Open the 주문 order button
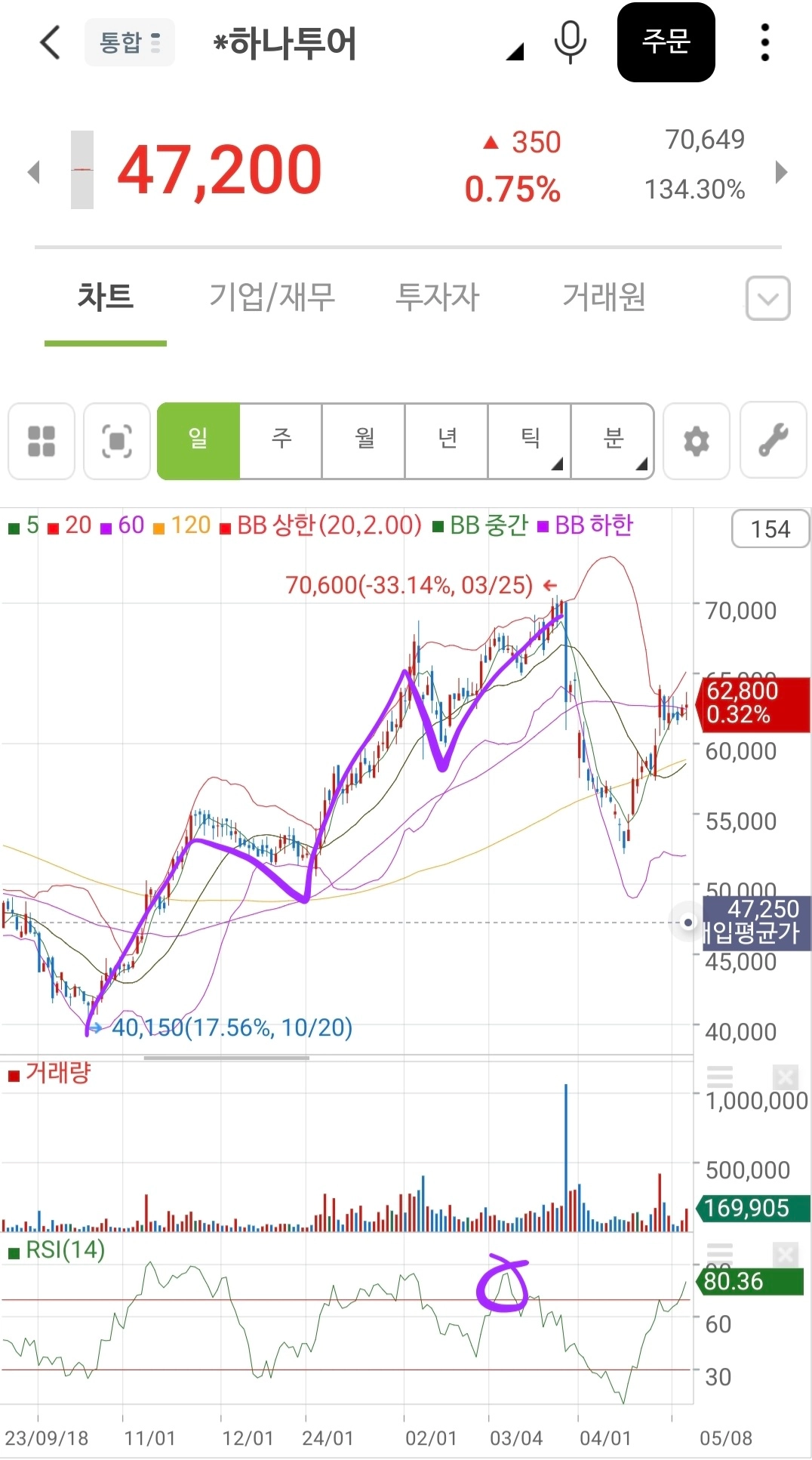Image resolution: width=812 pixels, height=1460 pixels. (666, 42)
